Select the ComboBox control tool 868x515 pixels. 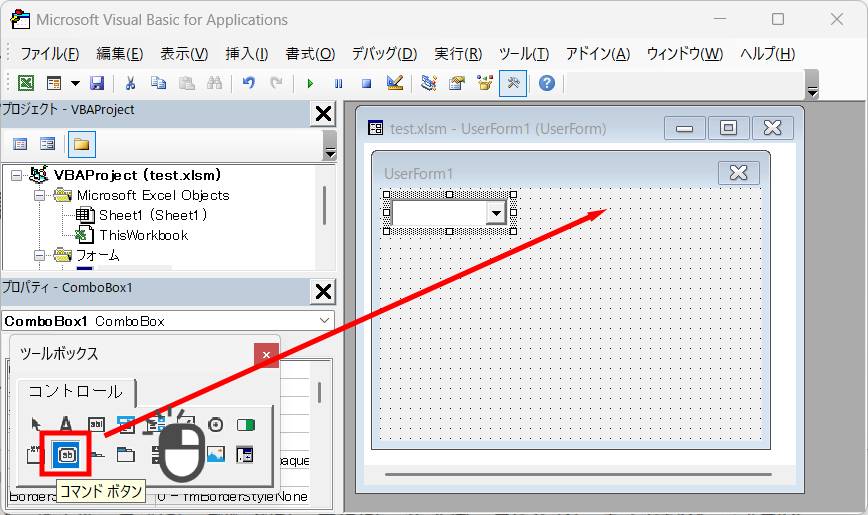coord(126,425)
